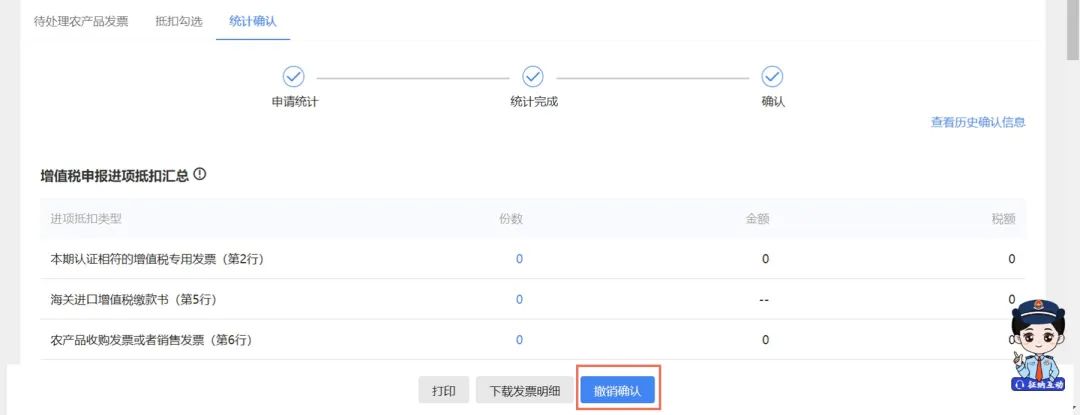The height and width of the screenshot is (415, 1080).
Task: Click the 确认 step checkmark circle
Action: 772,77
